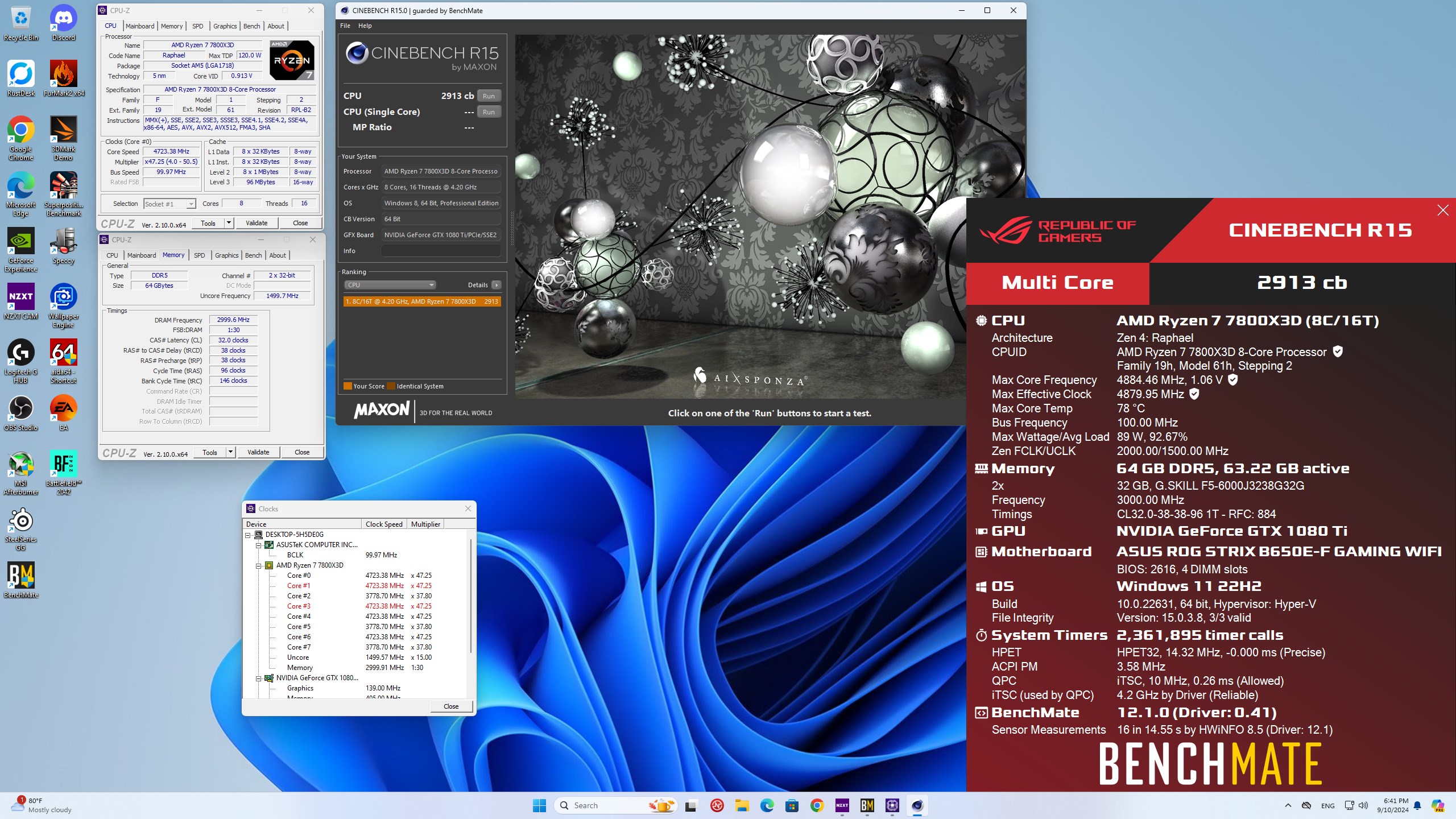1456x819 pixels.
Task: Open Tools dropdown arrow in lower CPU-Z window
Action: click(x=230, y=452)
